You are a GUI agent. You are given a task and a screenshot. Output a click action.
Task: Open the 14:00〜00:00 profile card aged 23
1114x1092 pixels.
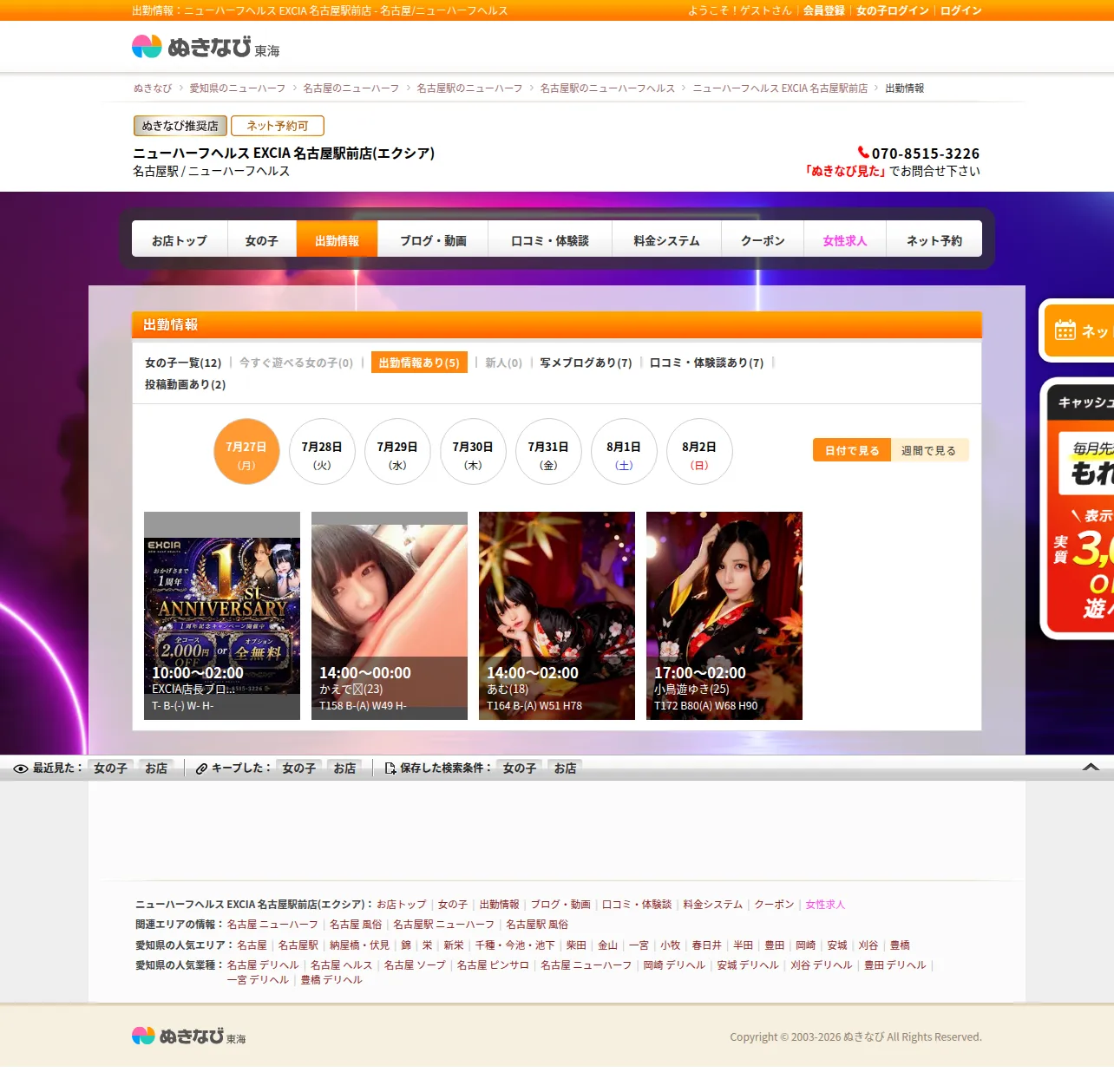[390, 616]
